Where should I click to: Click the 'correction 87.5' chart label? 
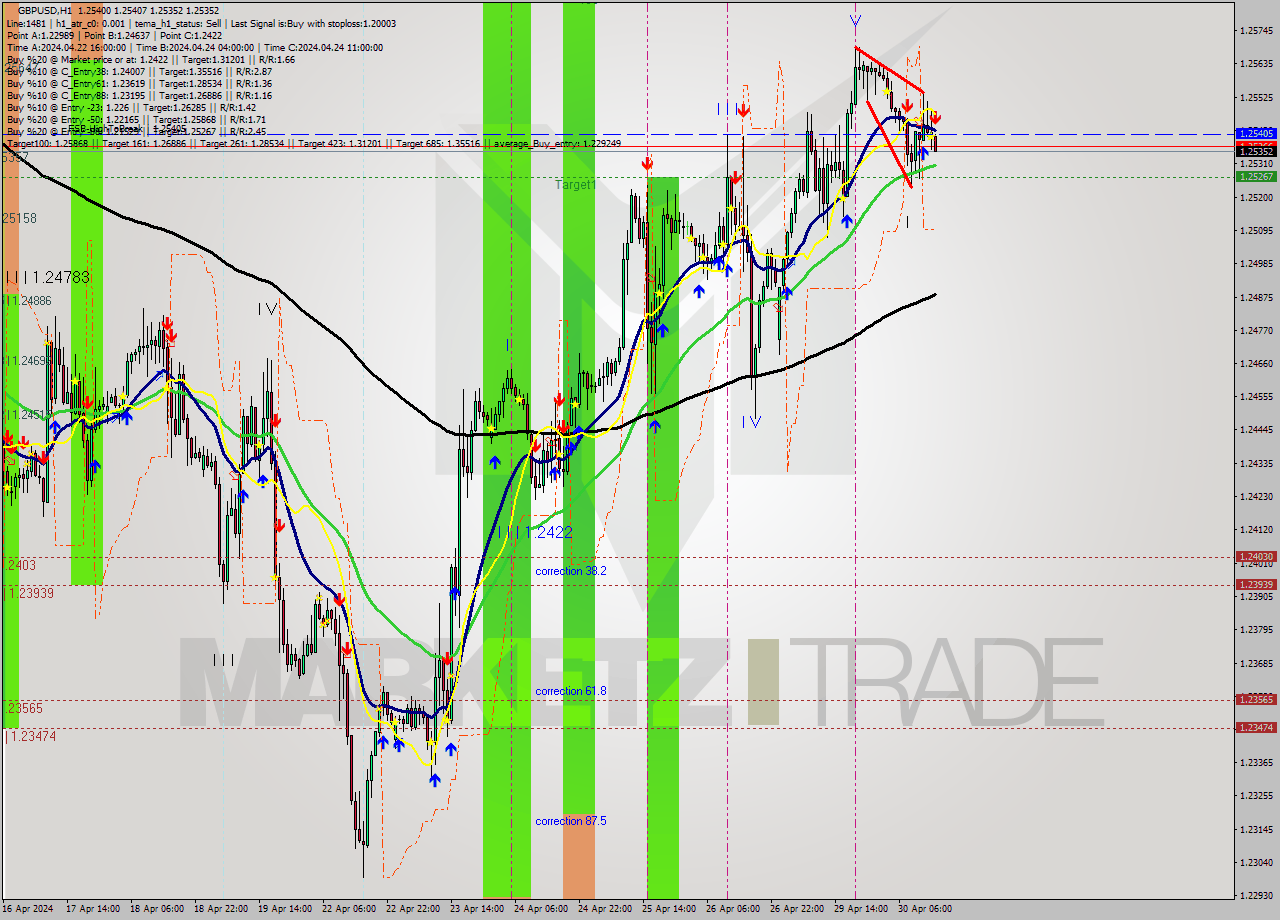click(571, 821)
